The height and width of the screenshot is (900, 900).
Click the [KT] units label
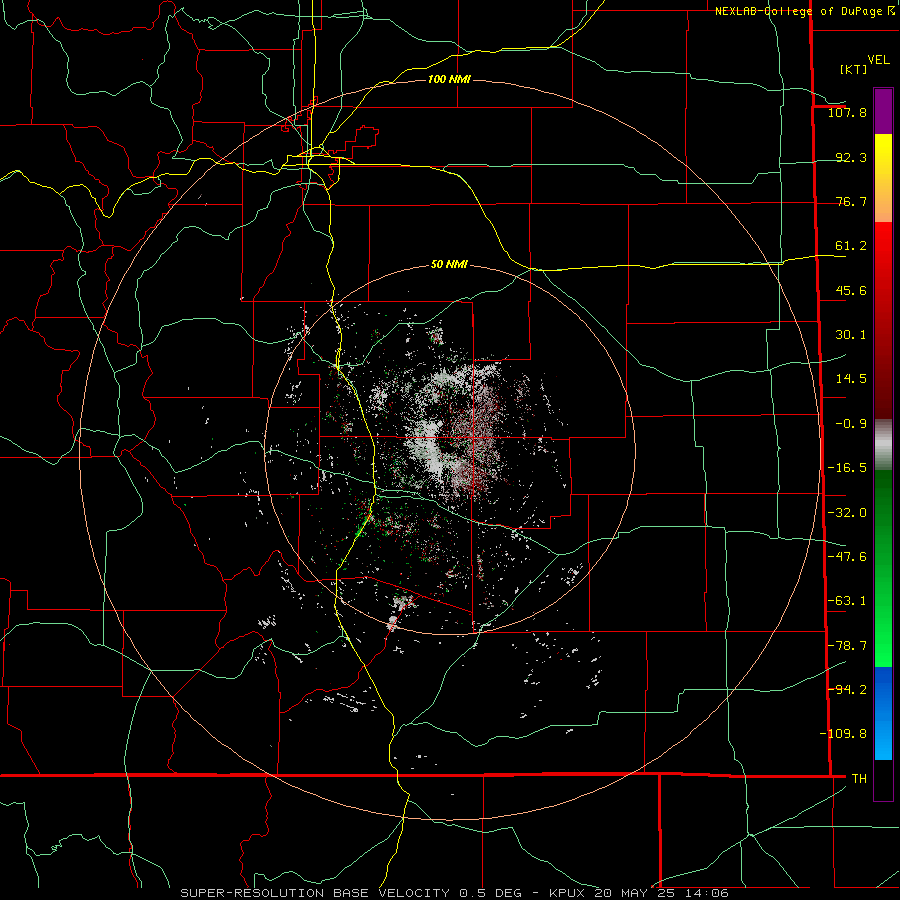853,69
